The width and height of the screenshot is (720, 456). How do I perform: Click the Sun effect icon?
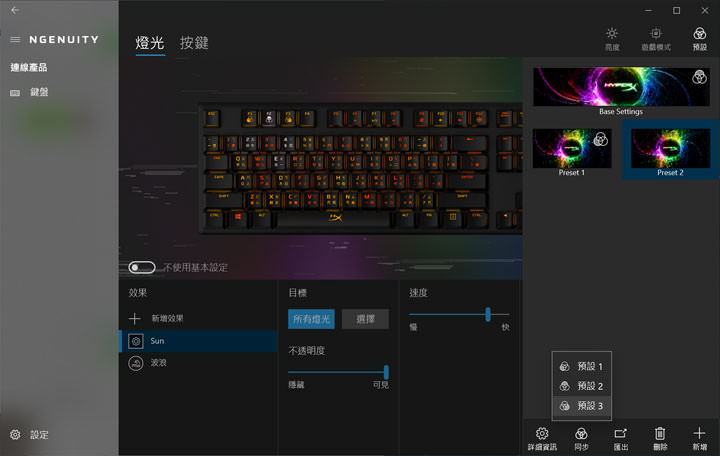135,341
